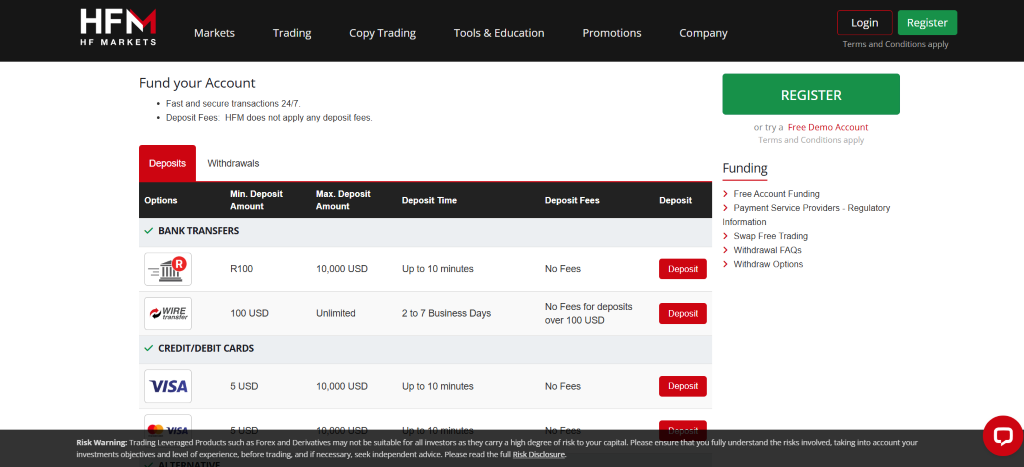Open the Markets menu
1024x467 pixels.
(x=214, y=33)
